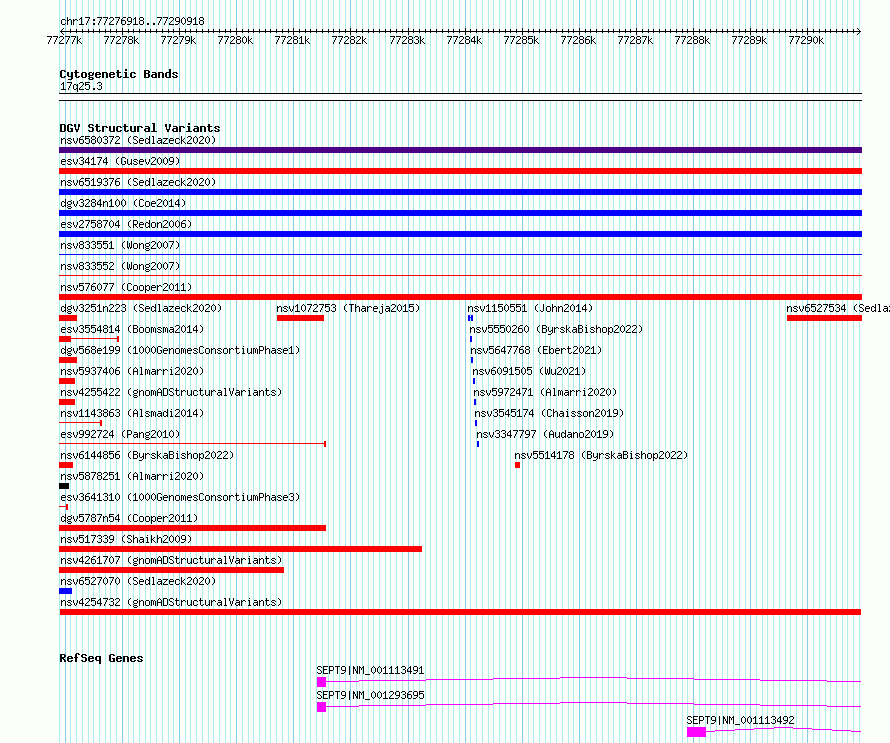
Task: Click the DGV Structural Variants track title
Action: tap(140, 128)
